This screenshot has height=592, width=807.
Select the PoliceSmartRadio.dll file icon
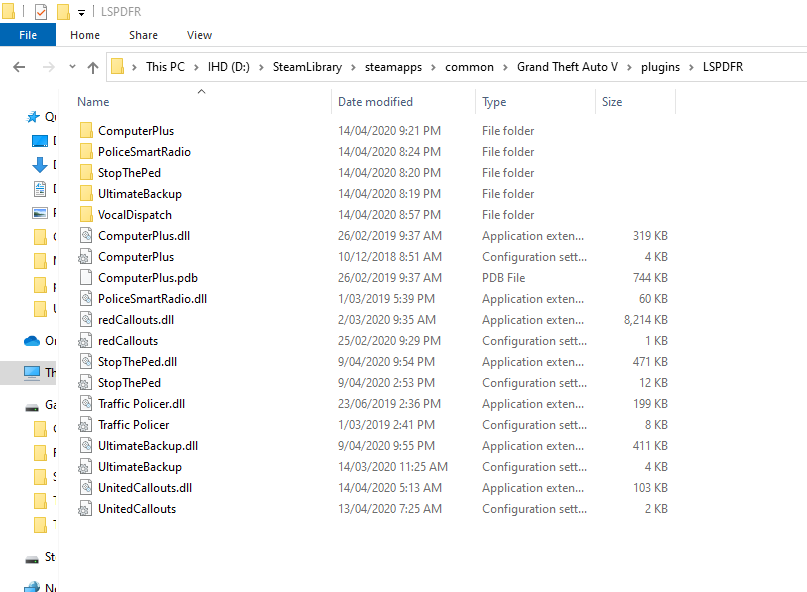click(x=86, y=299)
